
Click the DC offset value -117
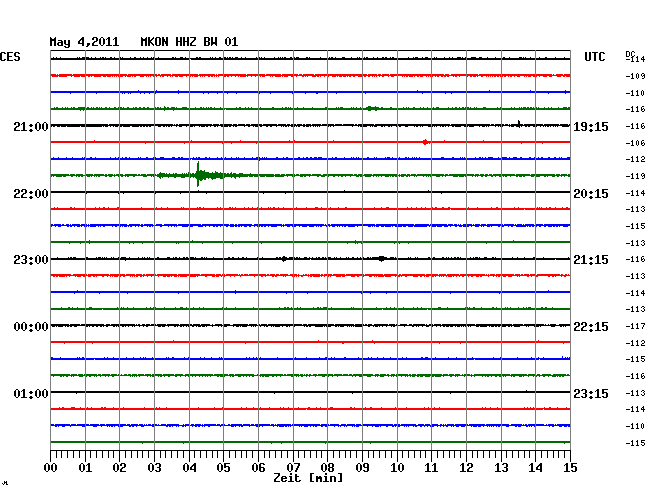pos(635,327)
